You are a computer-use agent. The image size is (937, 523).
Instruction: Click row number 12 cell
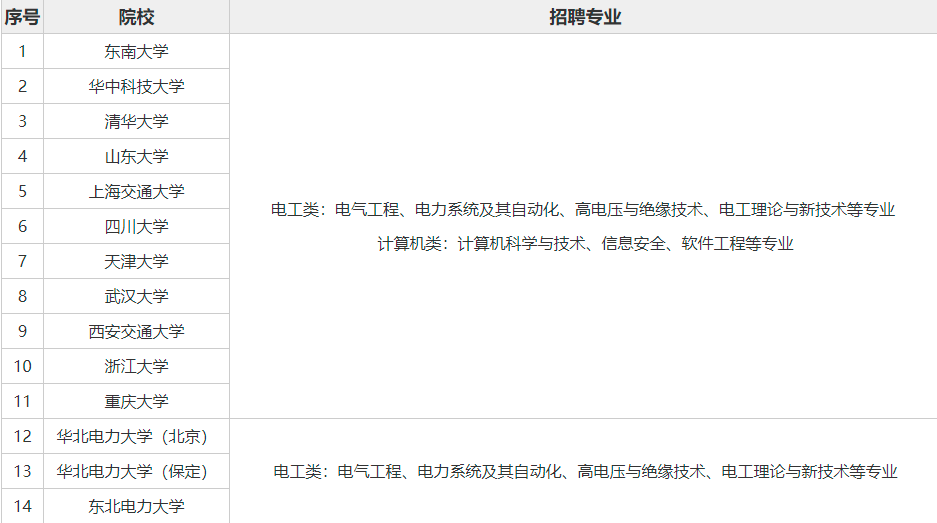pyautogui.click(x=22, y=436)
